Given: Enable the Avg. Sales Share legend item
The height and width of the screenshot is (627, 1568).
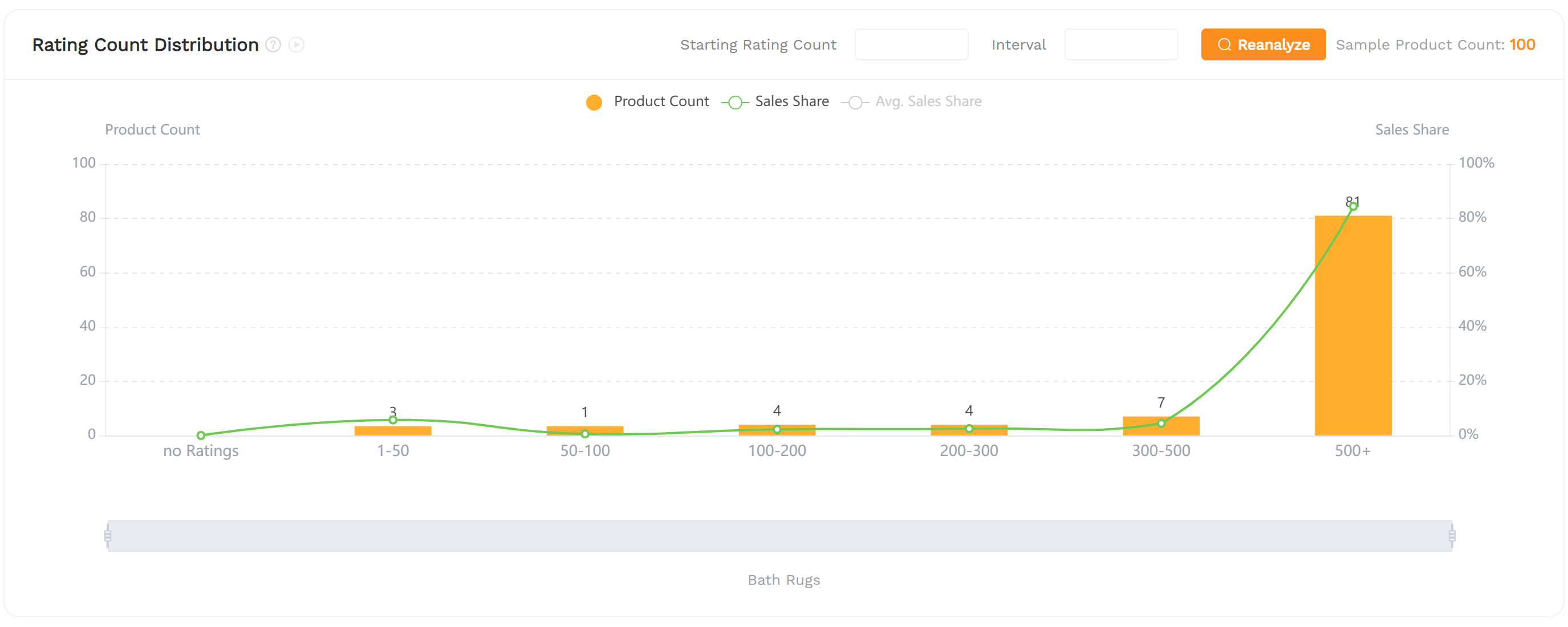Looking at the screenshot, I should (911, 101).
